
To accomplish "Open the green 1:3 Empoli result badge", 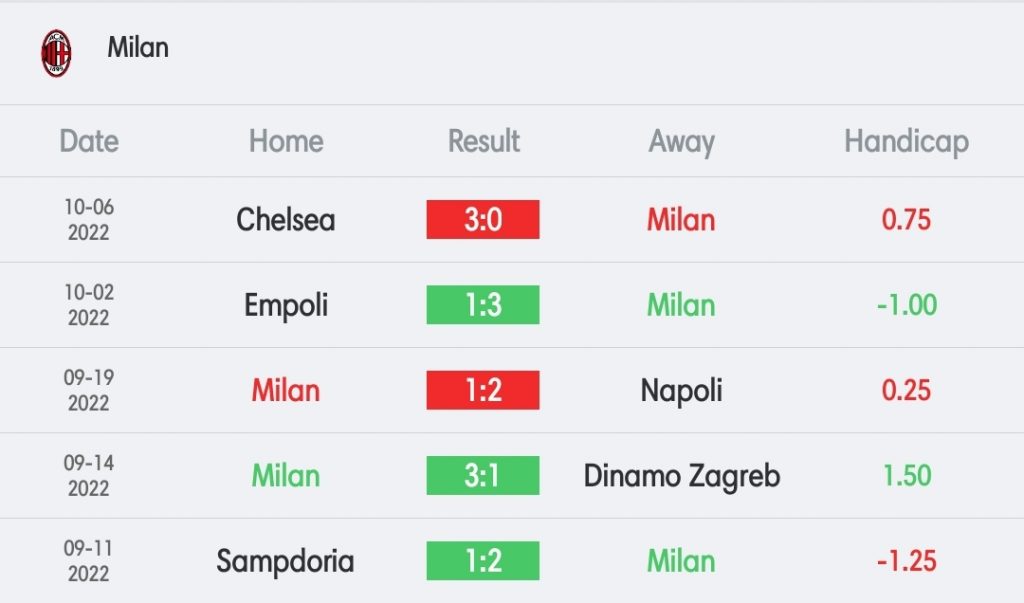I will [483, 304].
